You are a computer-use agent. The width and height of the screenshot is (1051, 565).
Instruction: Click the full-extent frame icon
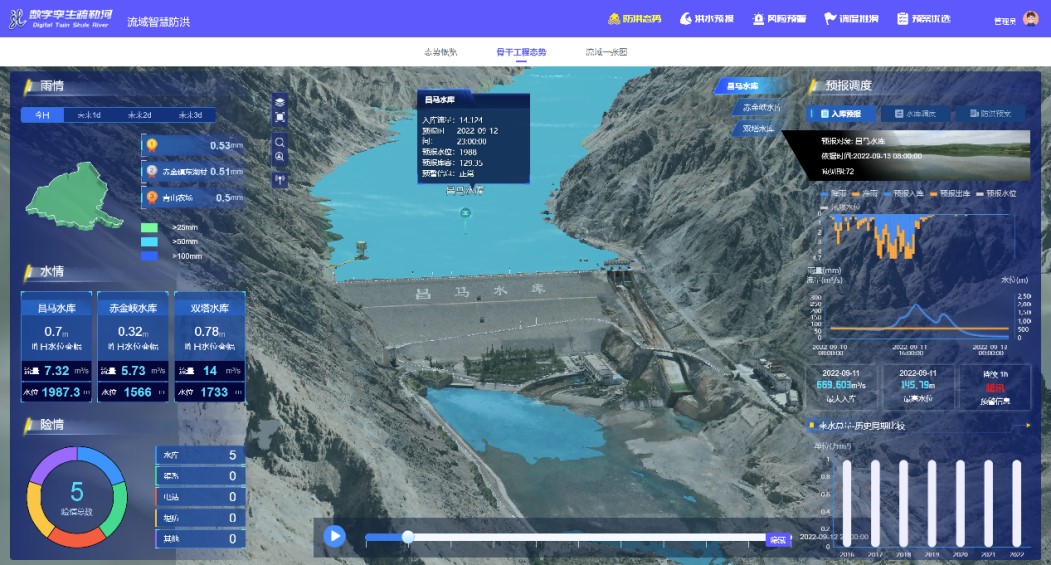[280, 117]
